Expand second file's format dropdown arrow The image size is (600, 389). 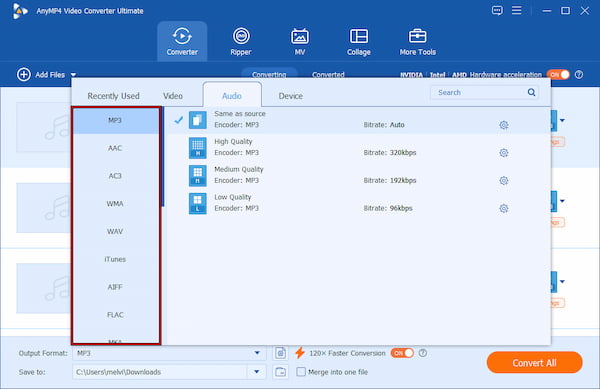click(562, 201)
